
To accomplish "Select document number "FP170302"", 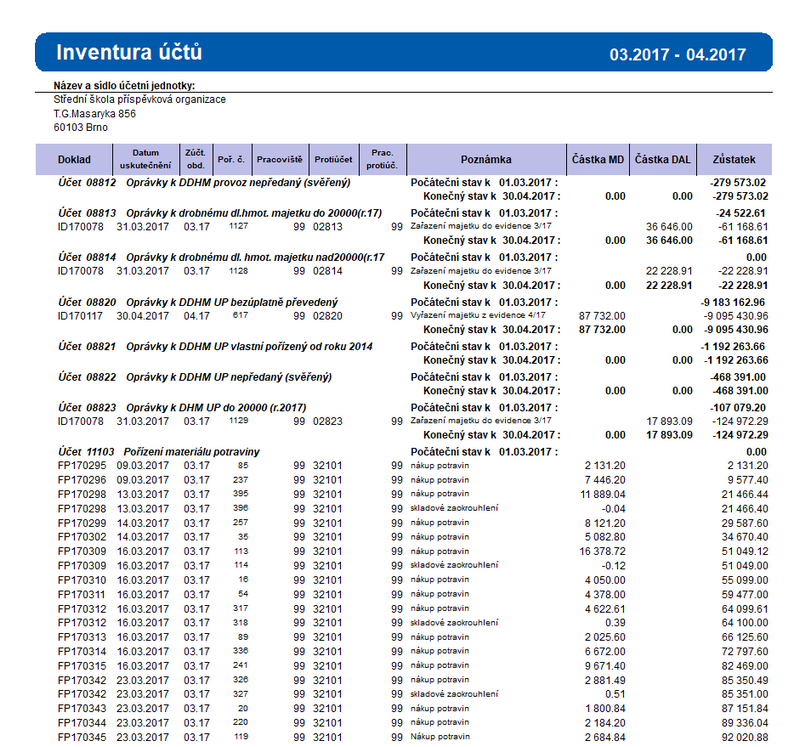I will click(x=82, y=537).
